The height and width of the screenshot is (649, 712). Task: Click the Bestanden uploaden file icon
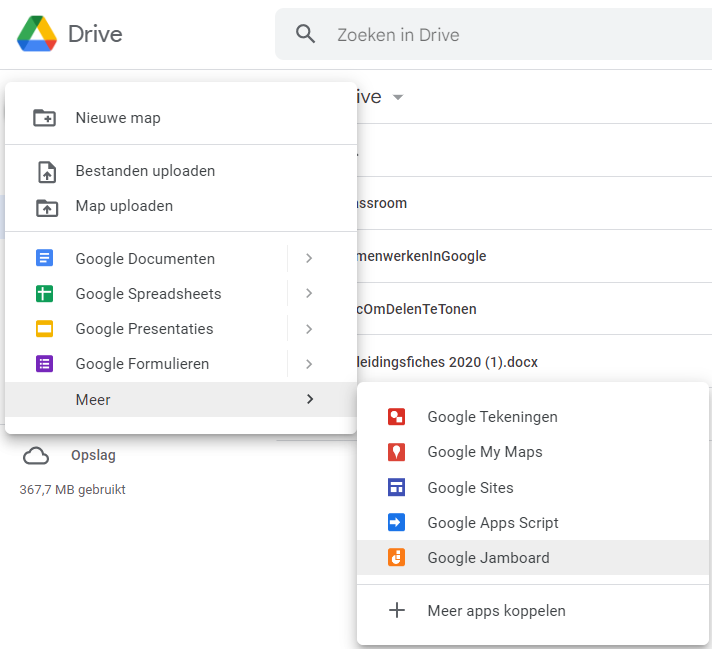point(47,172)
